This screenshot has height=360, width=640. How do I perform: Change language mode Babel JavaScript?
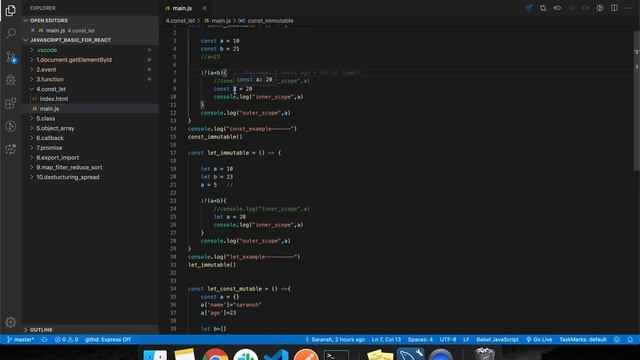[x=497, y=340]
